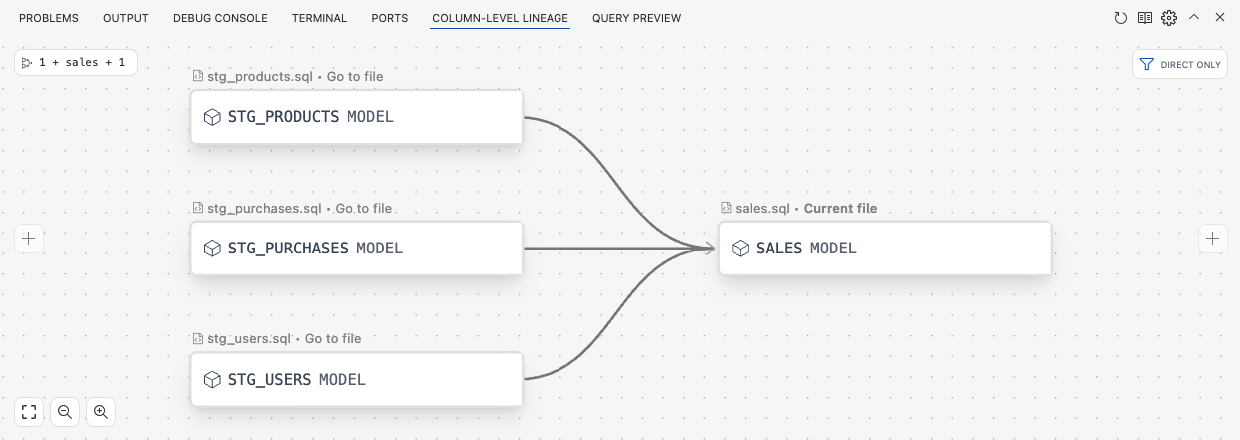The width and height of the screenshot is (1240, 440).
Task: Select the STG_PURCHASES model node
Action: pos(356,248)
